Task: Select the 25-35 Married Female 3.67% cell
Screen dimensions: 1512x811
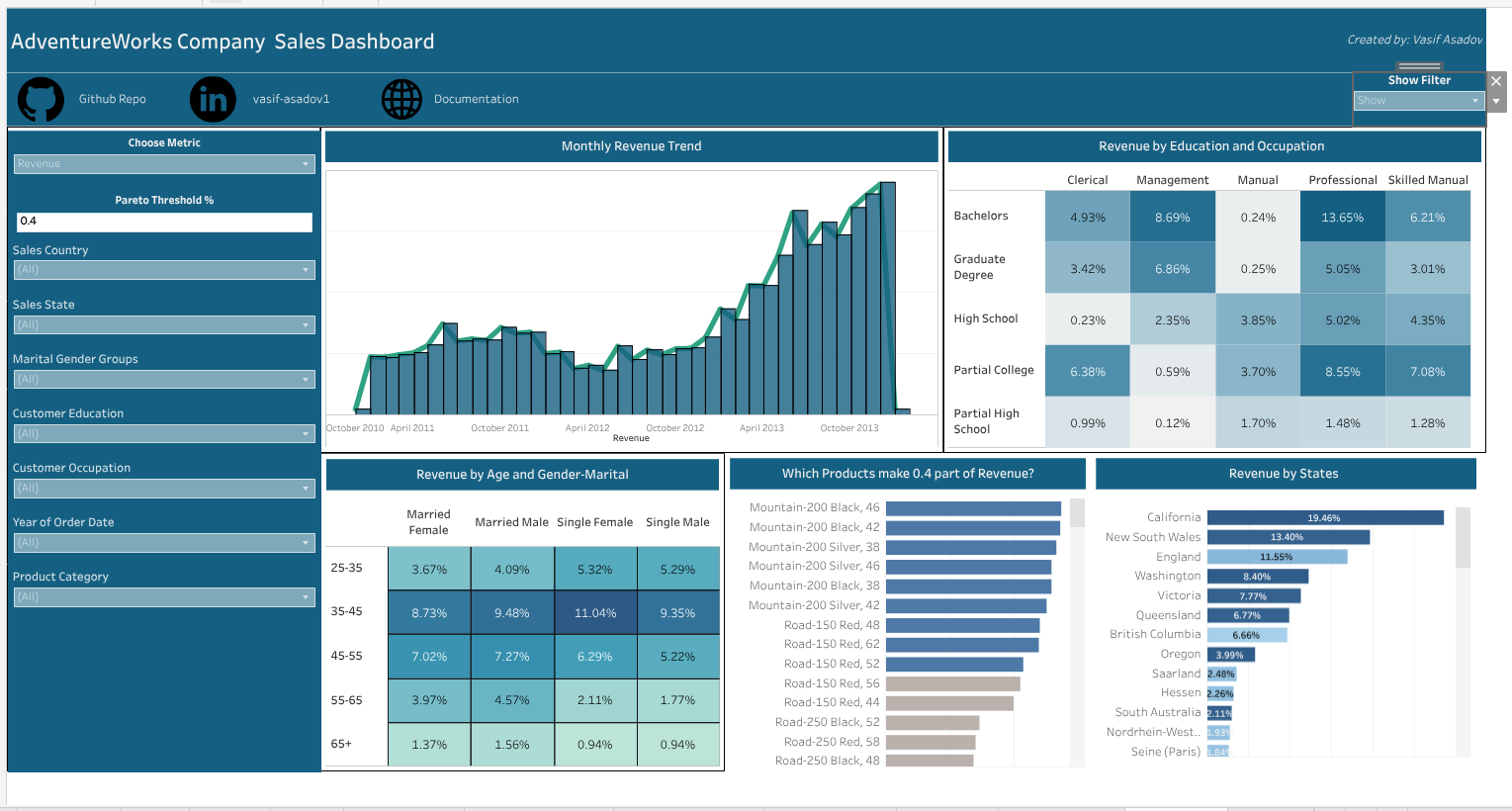Action: point(429,569)
